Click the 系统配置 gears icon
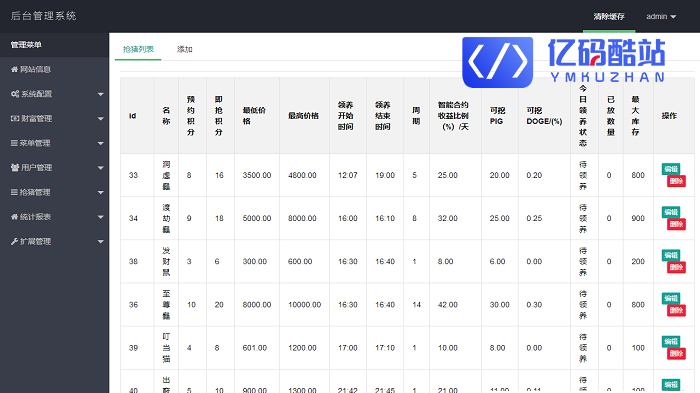Image resolution: width=700 pixels, height=393 pixels. 15,94
